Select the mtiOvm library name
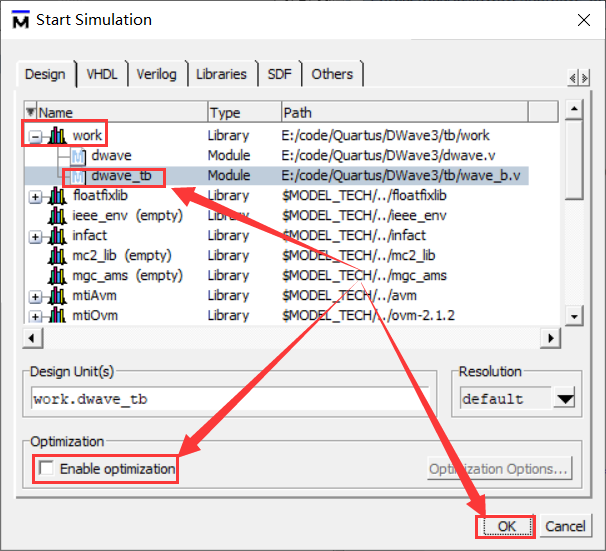 [x=95, y=316]
